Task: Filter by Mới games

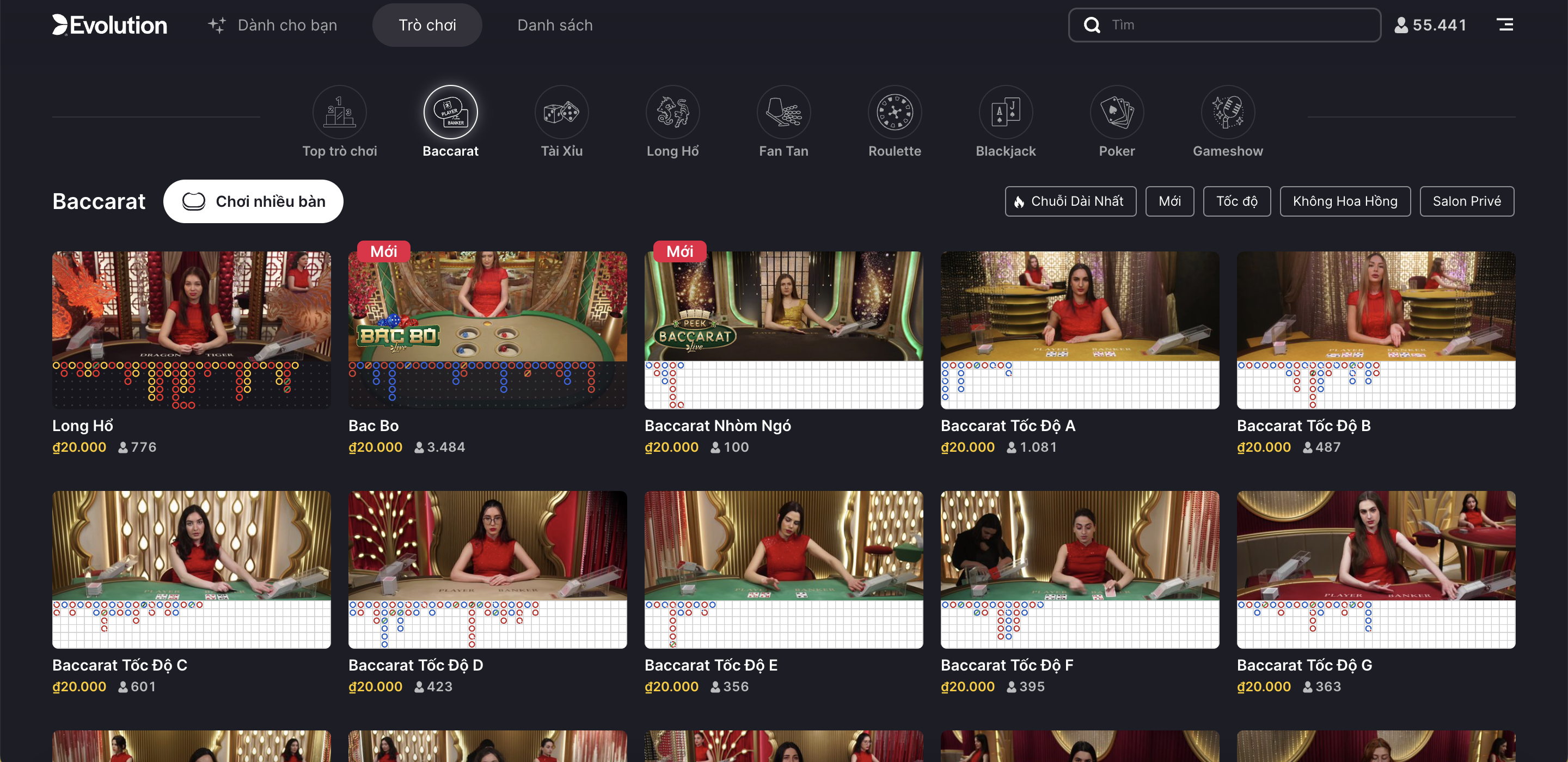Action: [x=1169, y=201]
